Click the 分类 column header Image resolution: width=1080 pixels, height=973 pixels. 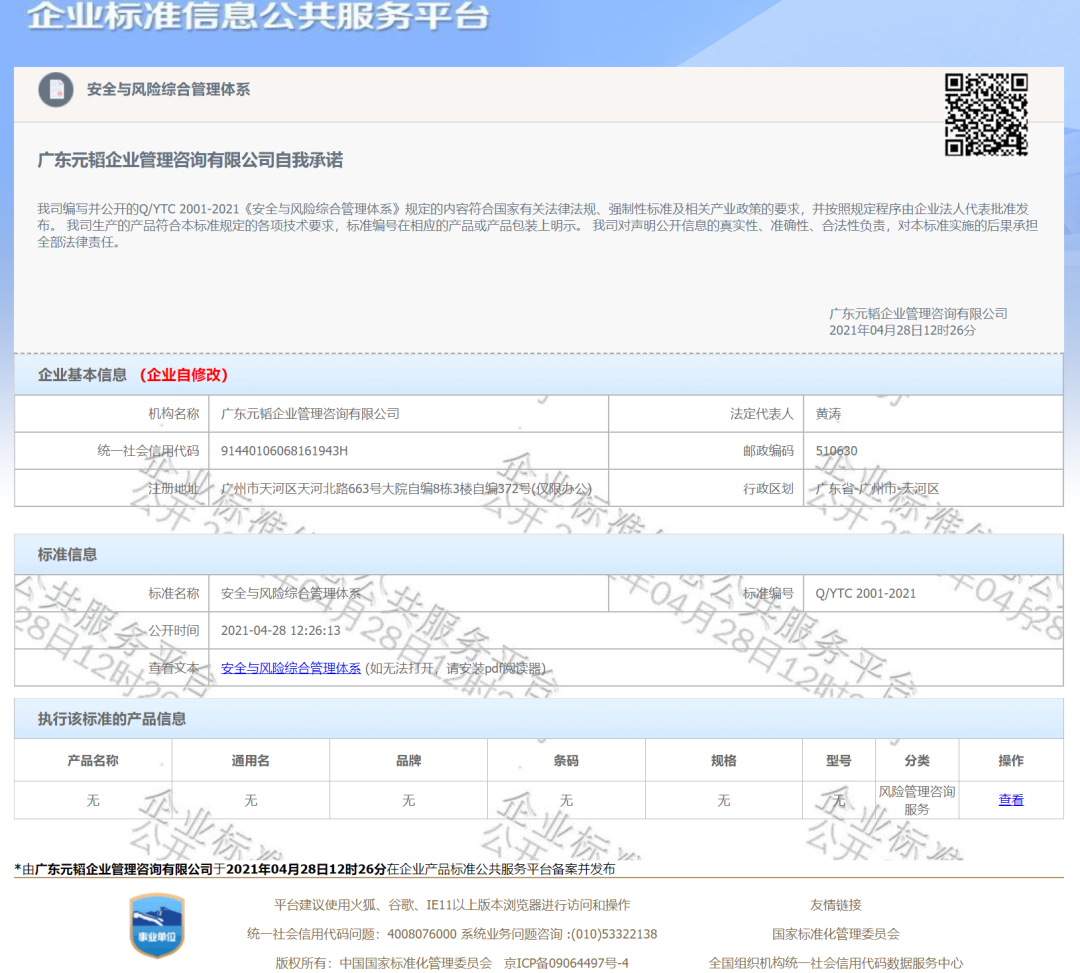917,761
